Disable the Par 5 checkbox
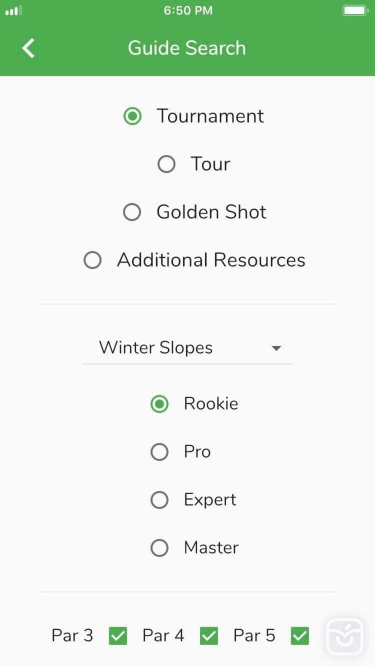Viewport: 375px width, 667px height. tap(300, 636)
